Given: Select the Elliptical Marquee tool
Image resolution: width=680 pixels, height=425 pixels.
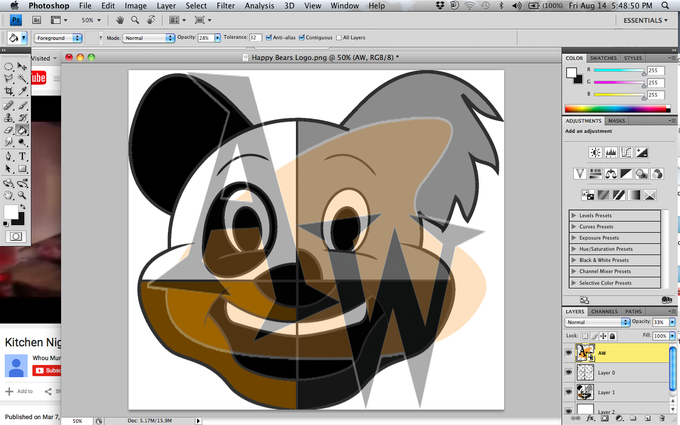Looking at the screenshot, I should click(x=9, y=66).
